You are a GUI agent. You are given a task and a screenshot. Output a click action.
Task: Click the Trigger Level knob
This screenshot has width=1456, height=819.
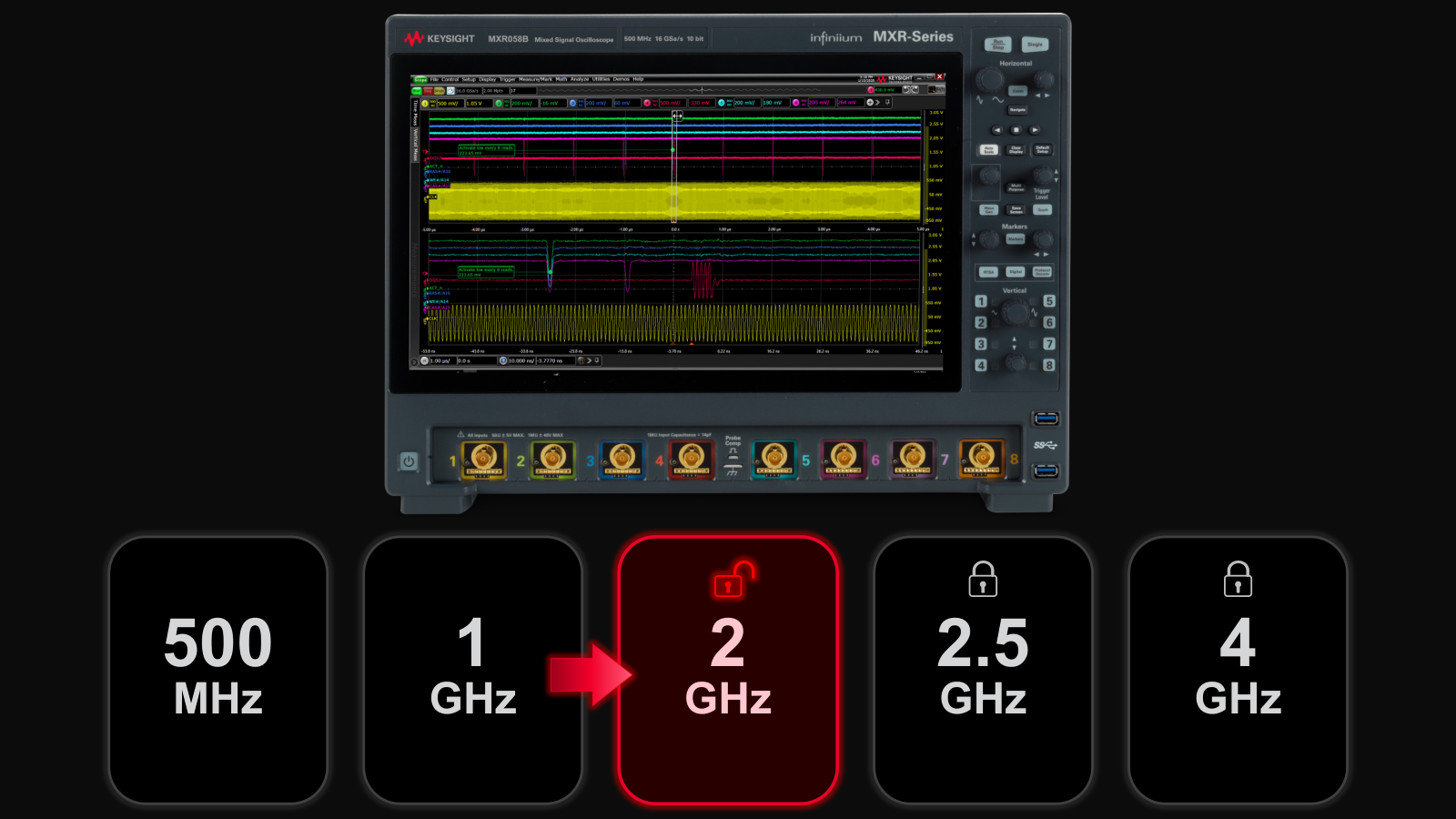point(1044,175)
